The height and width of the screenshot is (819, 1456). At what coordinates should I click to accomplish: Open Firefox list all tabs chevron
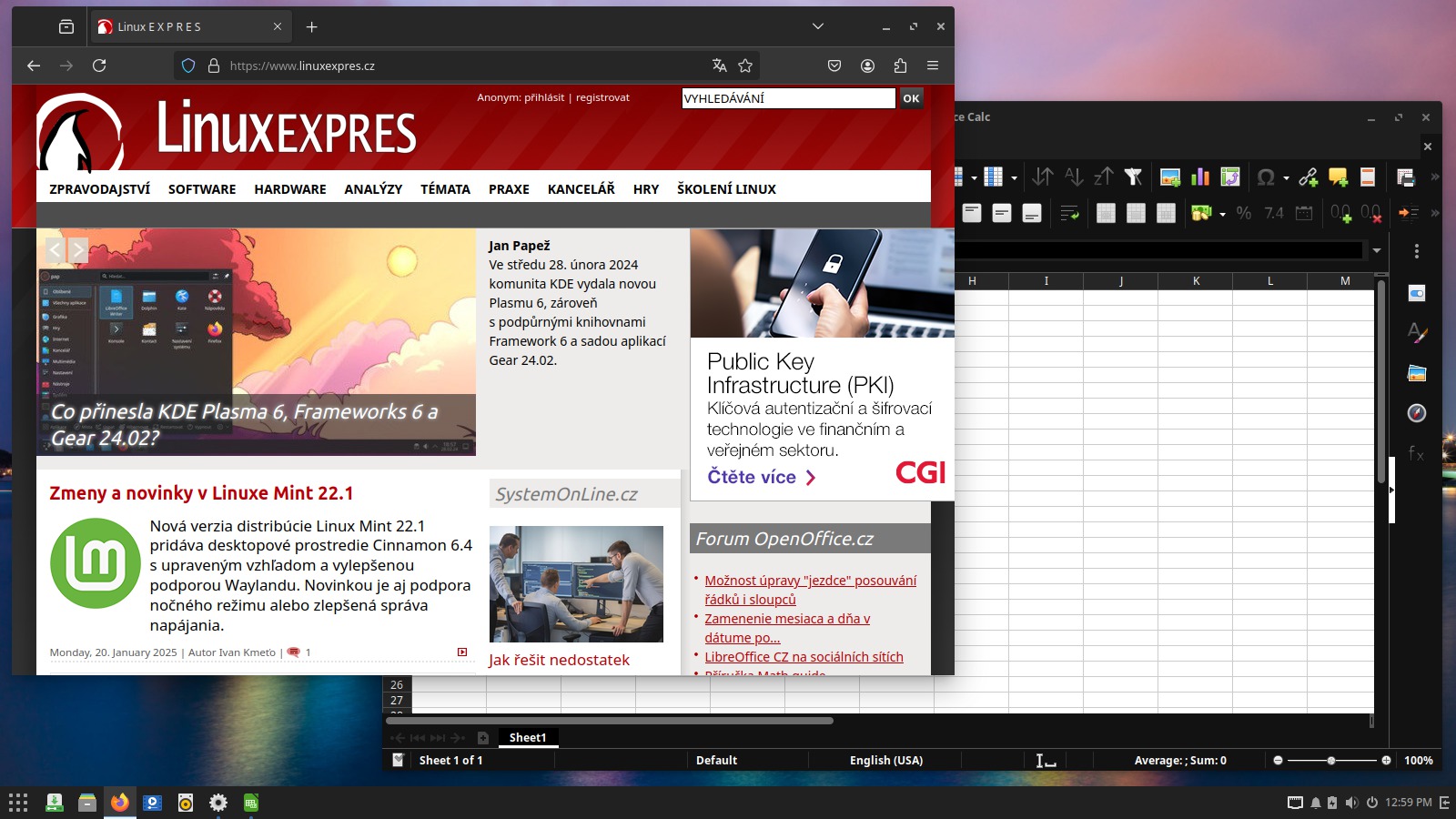click(818, 26)
